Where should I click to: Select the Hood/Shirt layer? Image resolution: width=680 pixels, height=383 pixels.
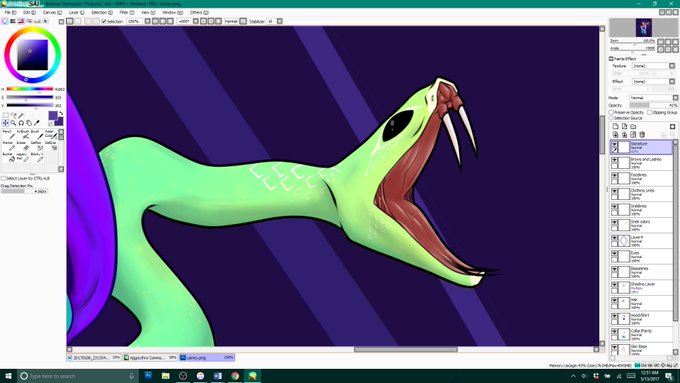tap(641, 319)
